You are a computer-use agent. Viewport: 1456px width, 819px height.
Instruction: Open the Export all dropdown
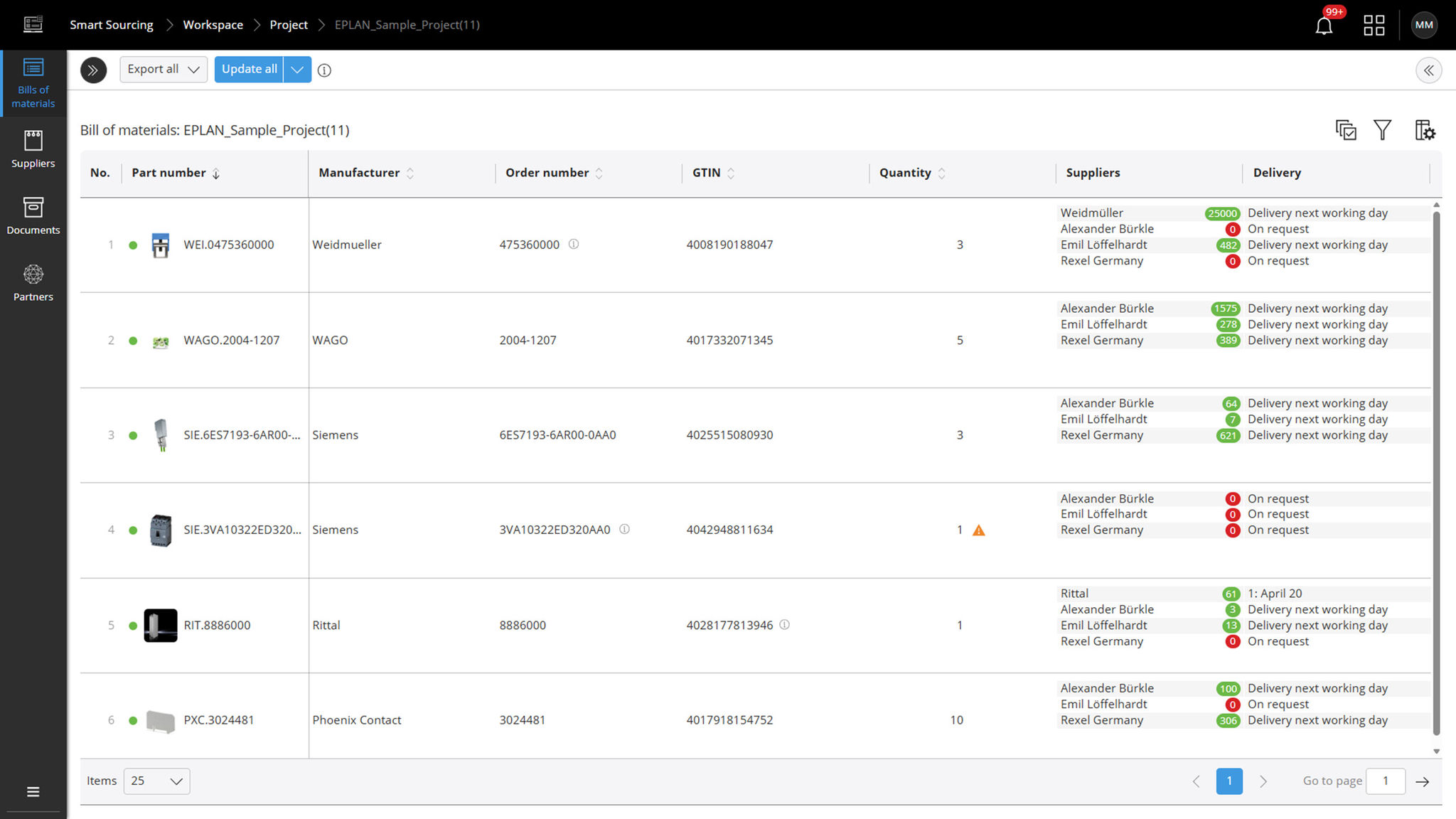pyautogui.click(x=164, y=69)
